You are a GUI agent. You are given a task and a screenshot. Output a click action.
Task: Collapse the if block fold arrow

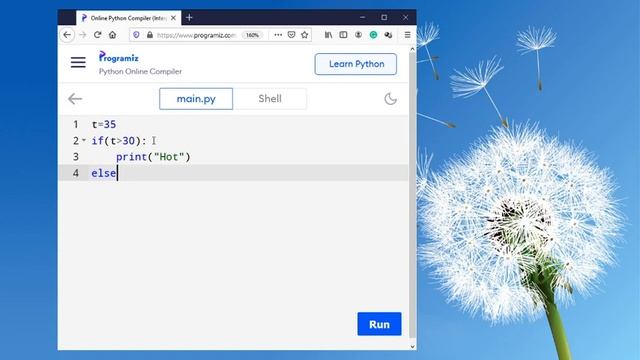pyautogui.click(x=84, y=140)
